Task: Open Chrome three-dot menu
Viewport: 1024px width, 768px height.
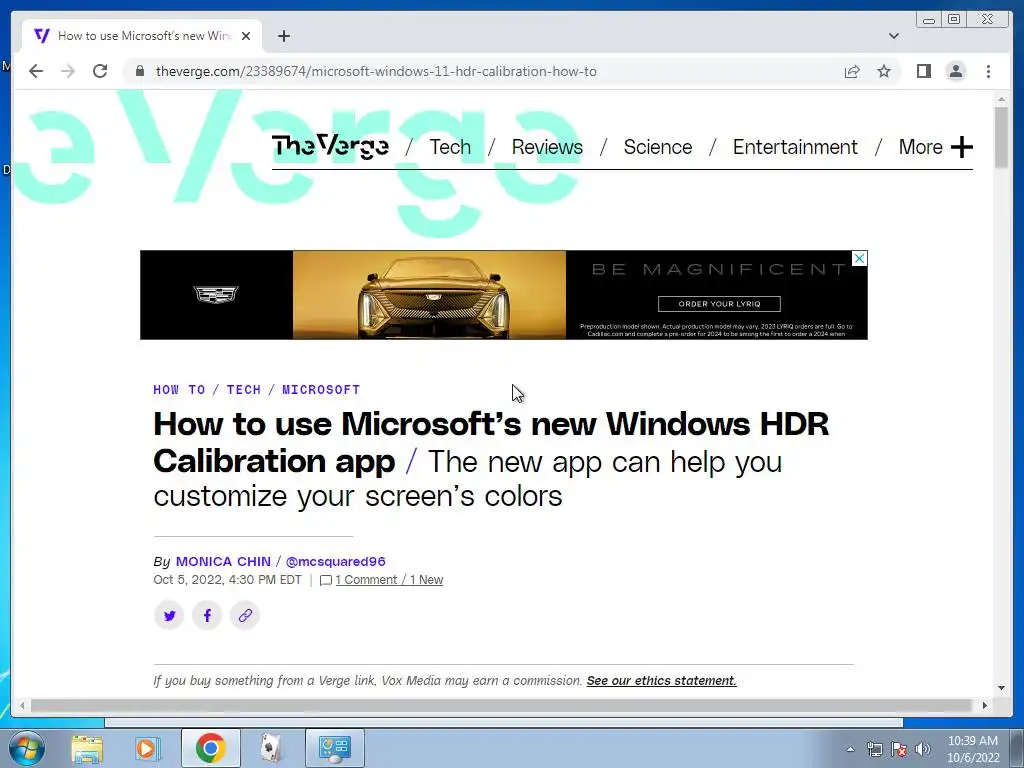Action: (x=988, y=71)
